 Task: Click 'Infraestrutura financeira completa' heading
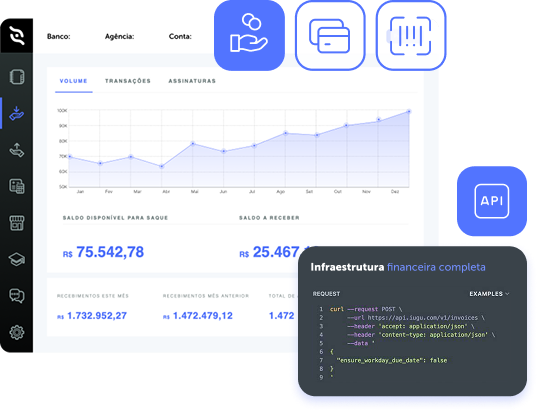point(398,267)
